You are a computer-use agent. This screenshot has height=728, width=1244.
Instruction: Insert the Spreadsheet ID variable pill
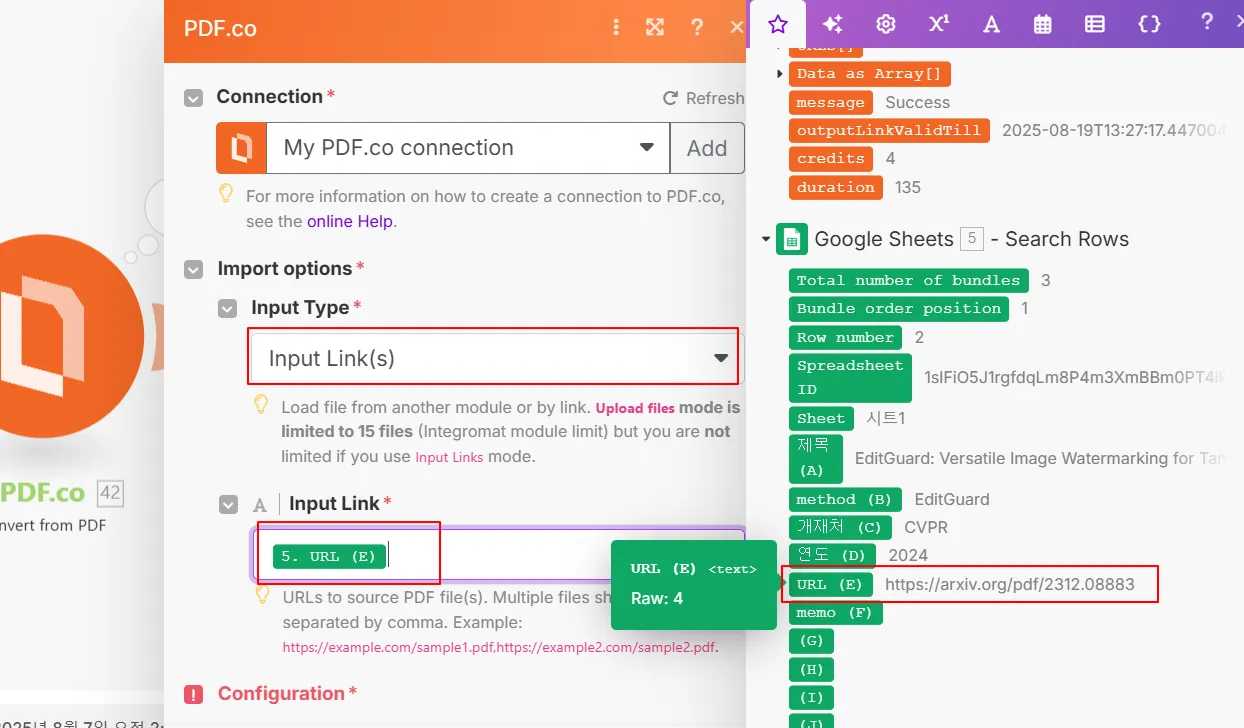click(x=850, y=377)
